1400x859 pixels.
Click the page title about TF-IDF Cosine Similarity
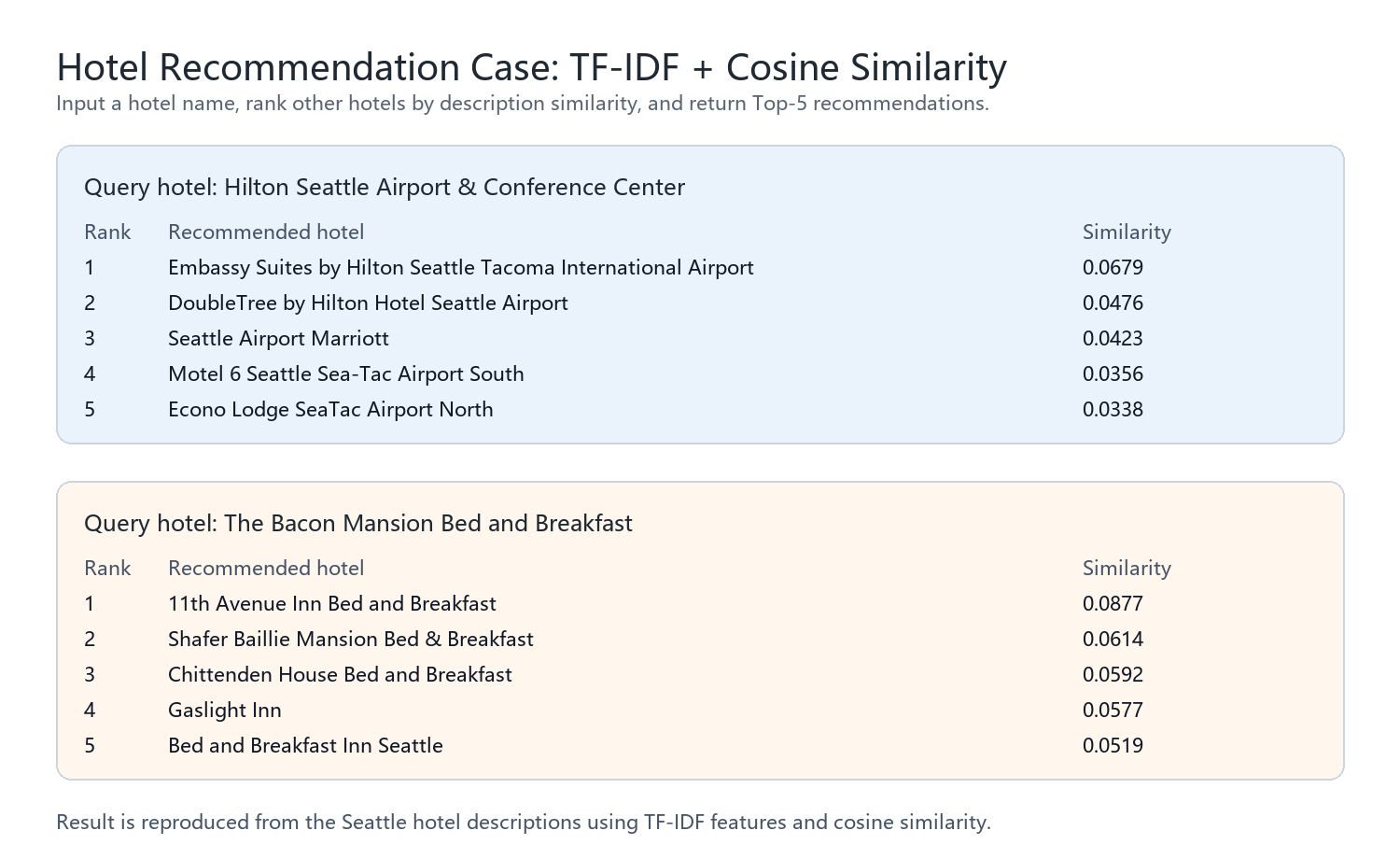(x=532, y=67)
